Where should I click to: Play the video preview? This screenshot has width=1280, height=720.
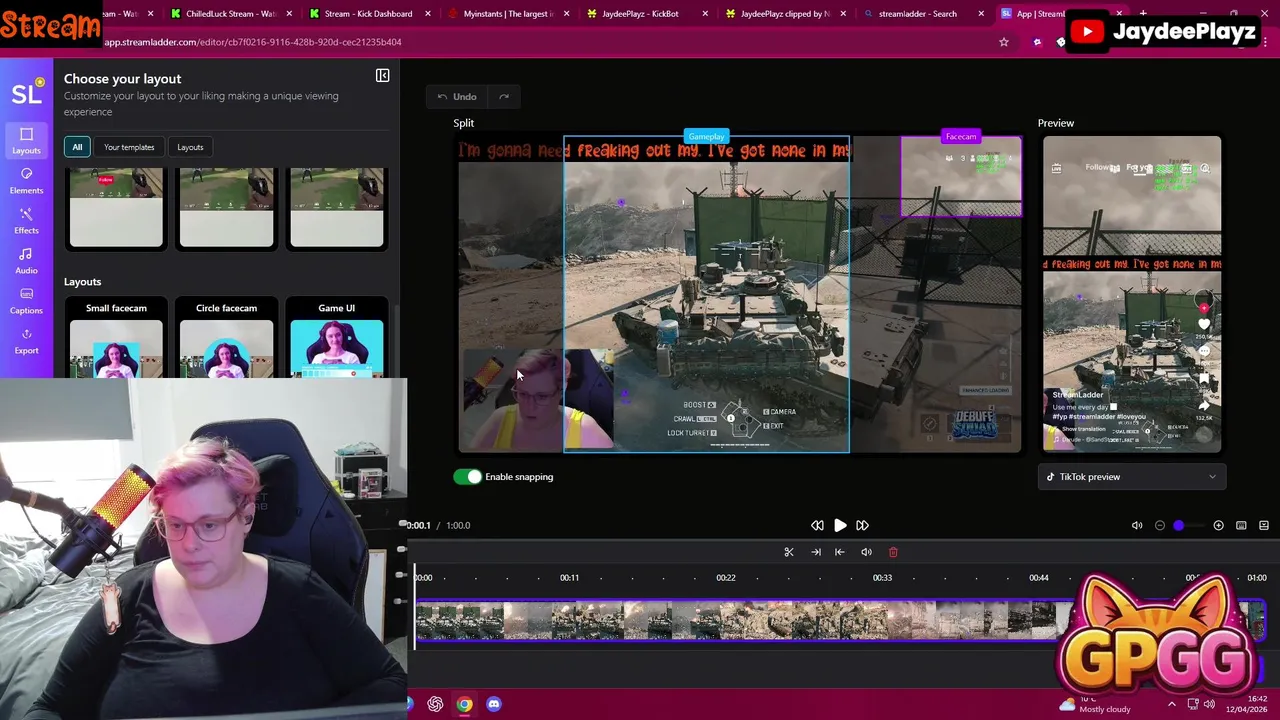[x=840, y=525]
